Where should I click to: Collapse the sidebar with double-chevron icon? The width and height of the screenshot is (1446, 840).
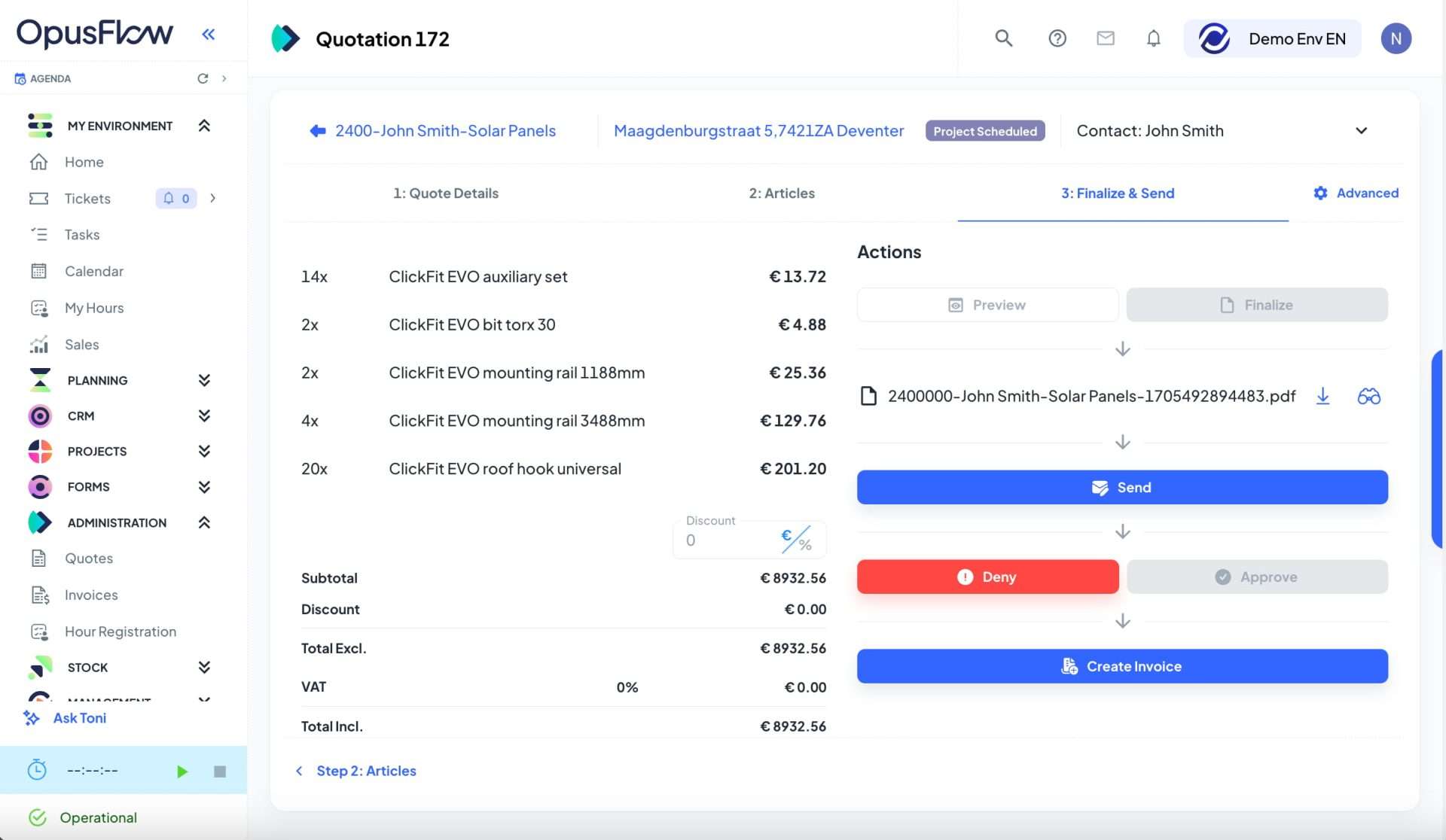click(x=209, y=34)
